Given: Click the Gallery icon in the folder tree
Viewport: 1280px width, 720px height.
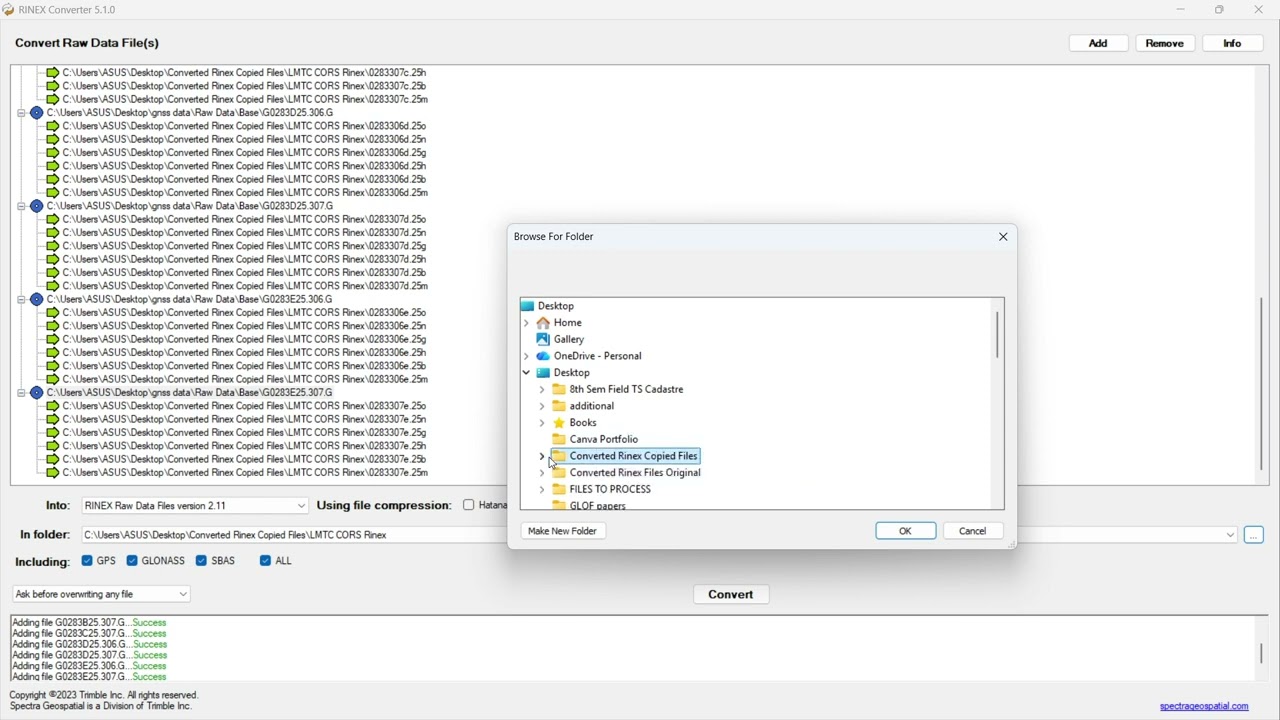Looking at the screenshot, I should (x=543, y=339).
